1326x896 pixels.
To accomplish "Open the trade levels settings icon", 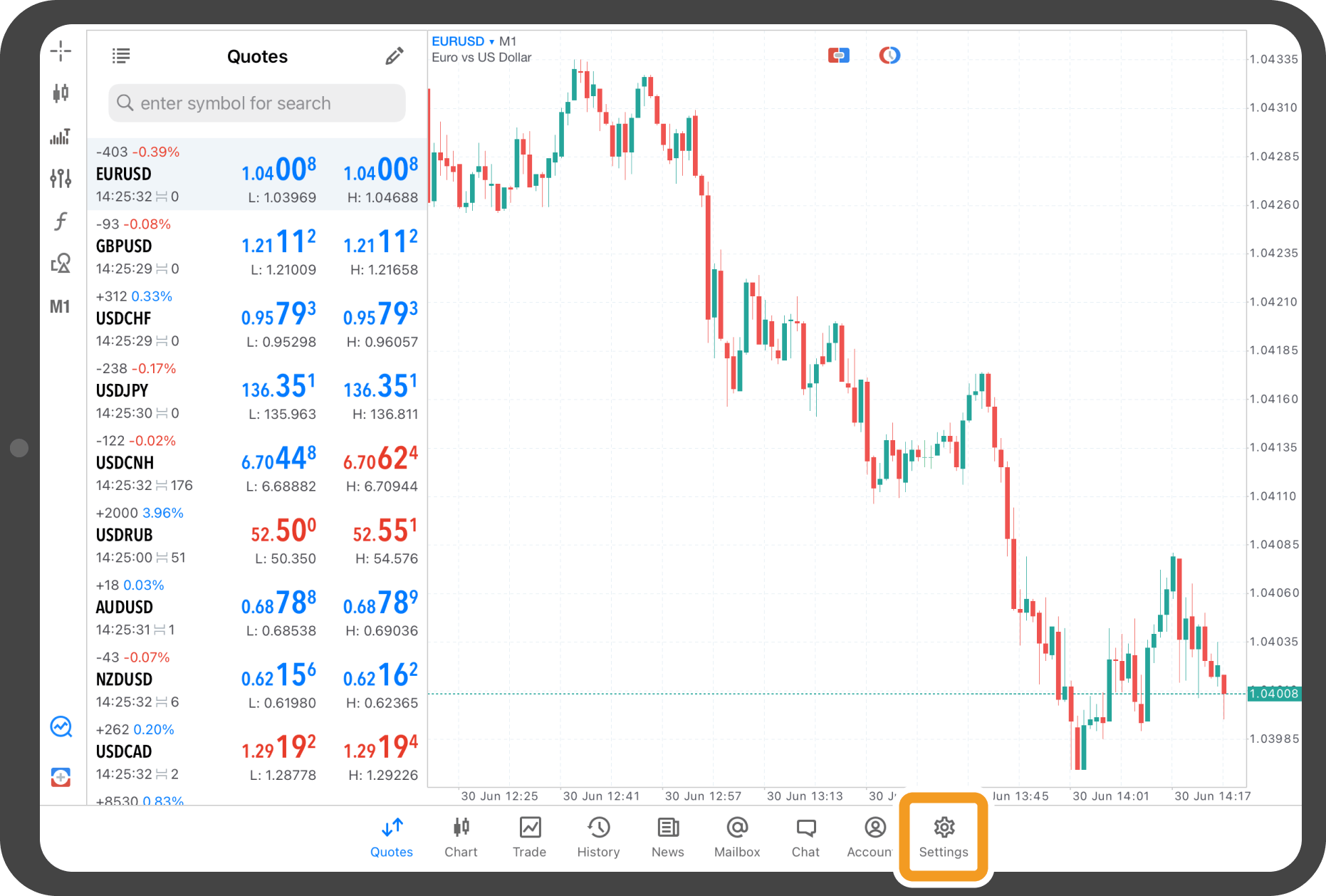I will click(x=61, y=178).
